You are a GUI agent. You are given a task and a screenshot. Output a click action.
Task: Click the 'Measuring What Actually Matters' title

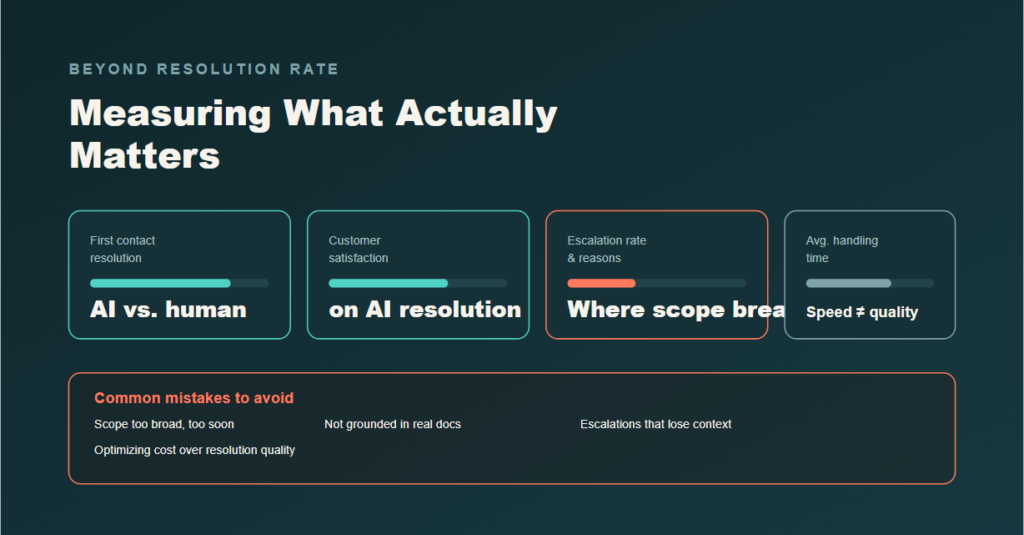pos(313,134)
